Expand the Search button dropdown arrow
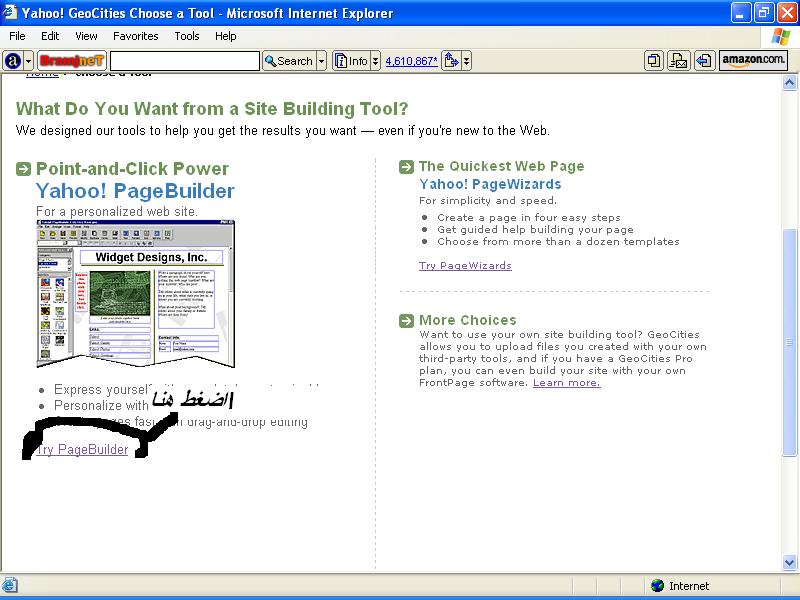800x600 pixels. 321,61
